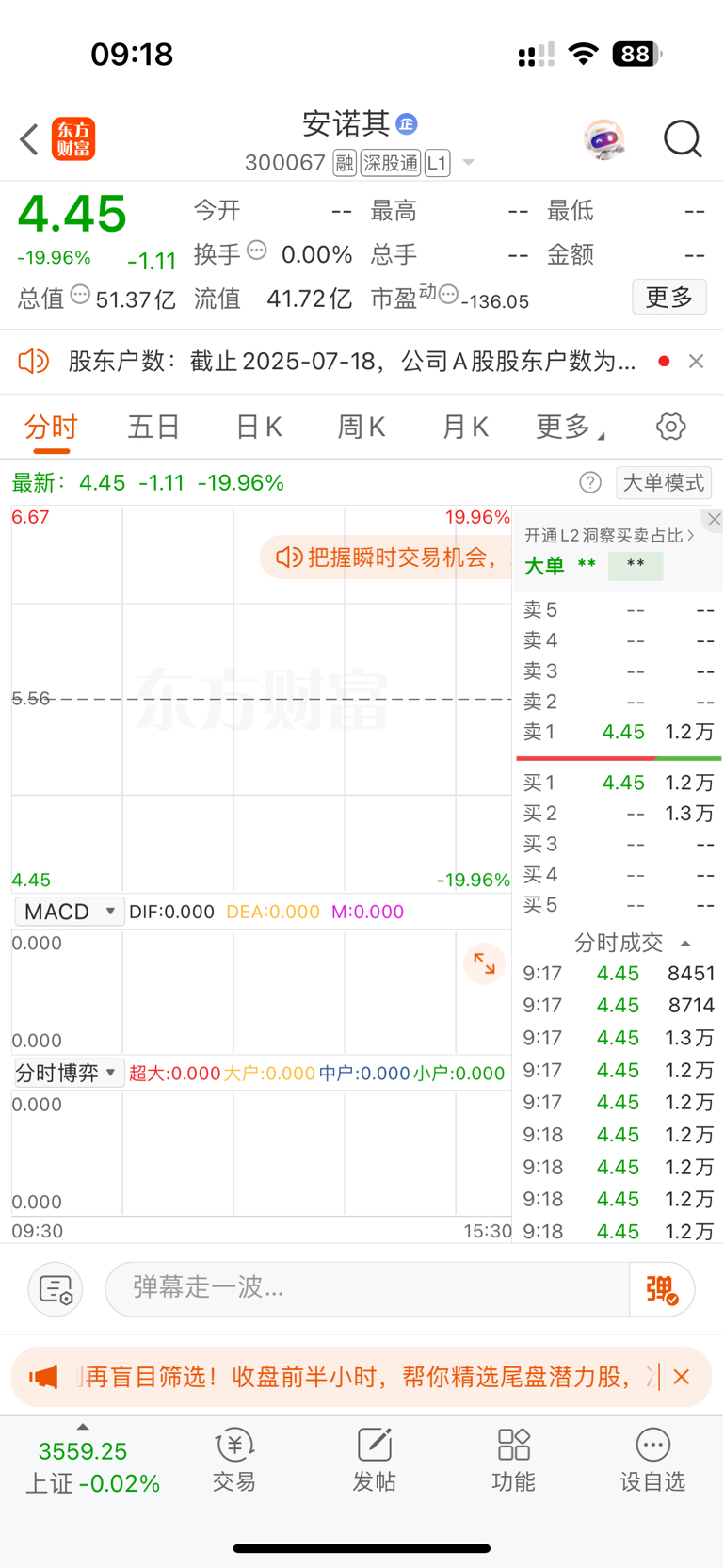Tap the 设自选 add-to-watchlist icon
Screen dimensions: 724x1568
tap(652, 1461)
